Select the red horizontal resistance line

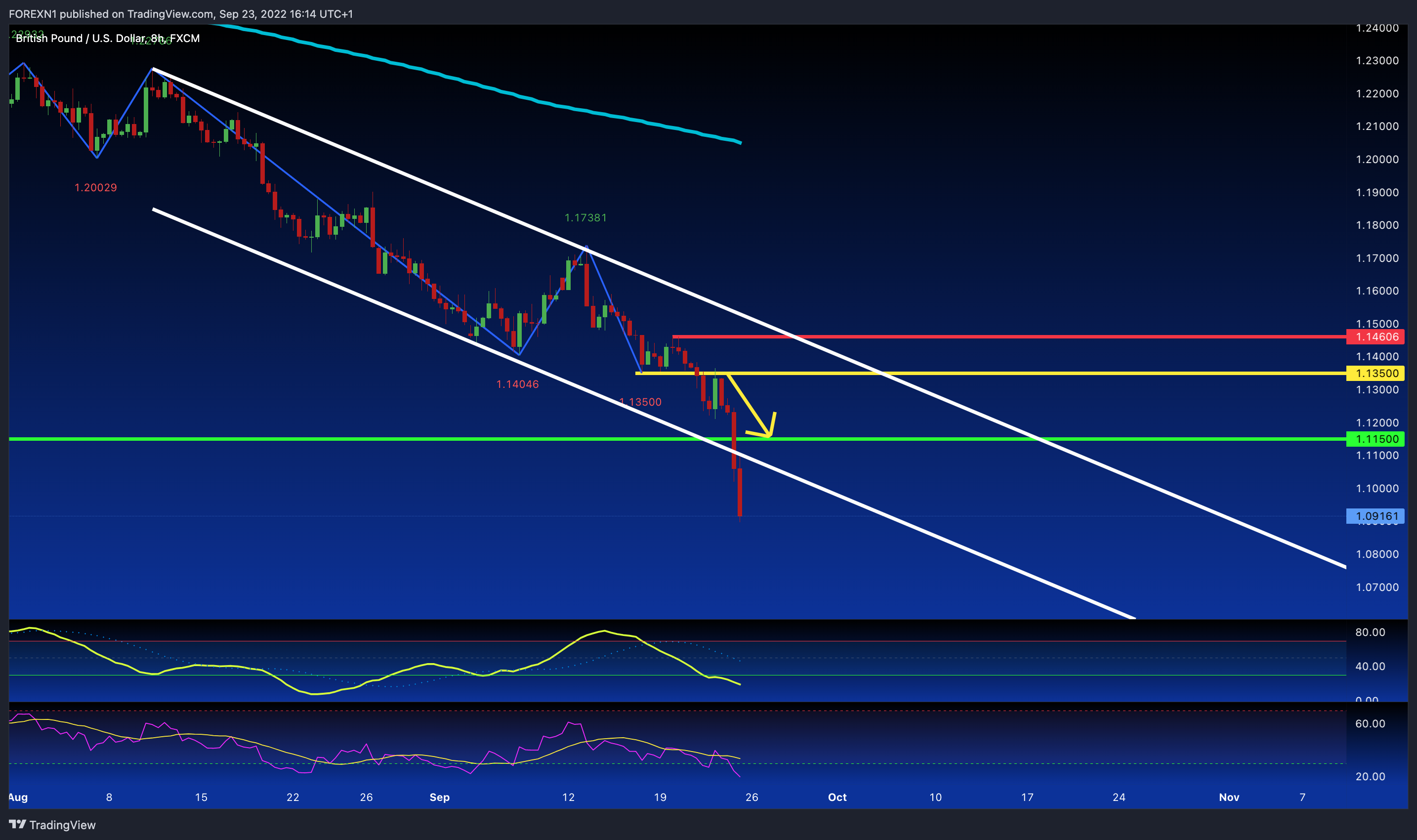click(x=1009, y=337)
